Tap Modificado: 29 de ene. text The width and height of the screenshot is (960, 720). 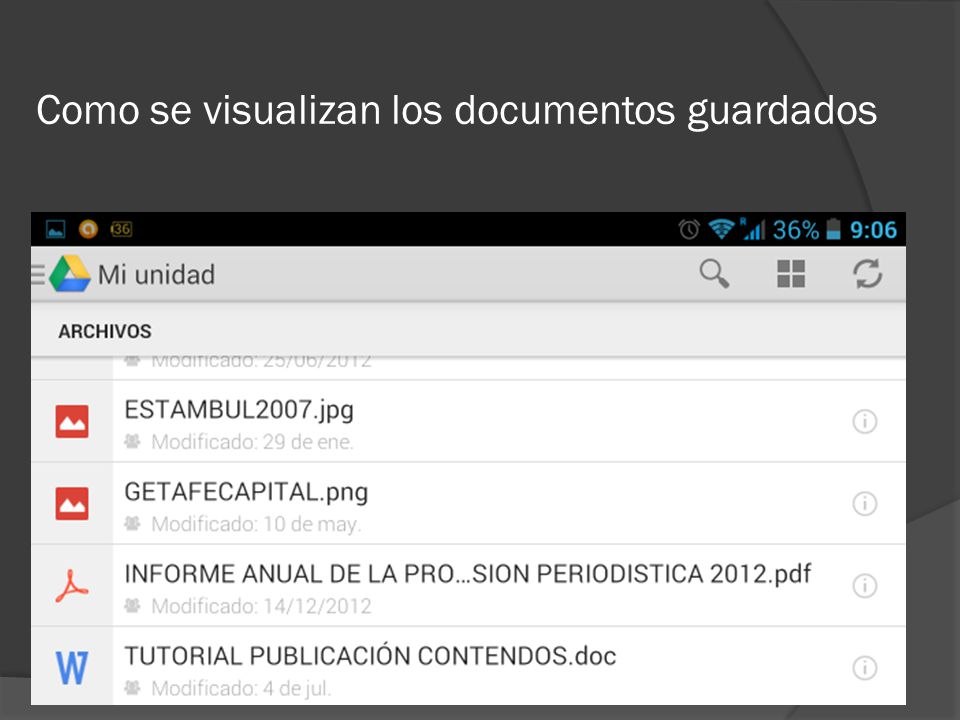tap(252, 441)
